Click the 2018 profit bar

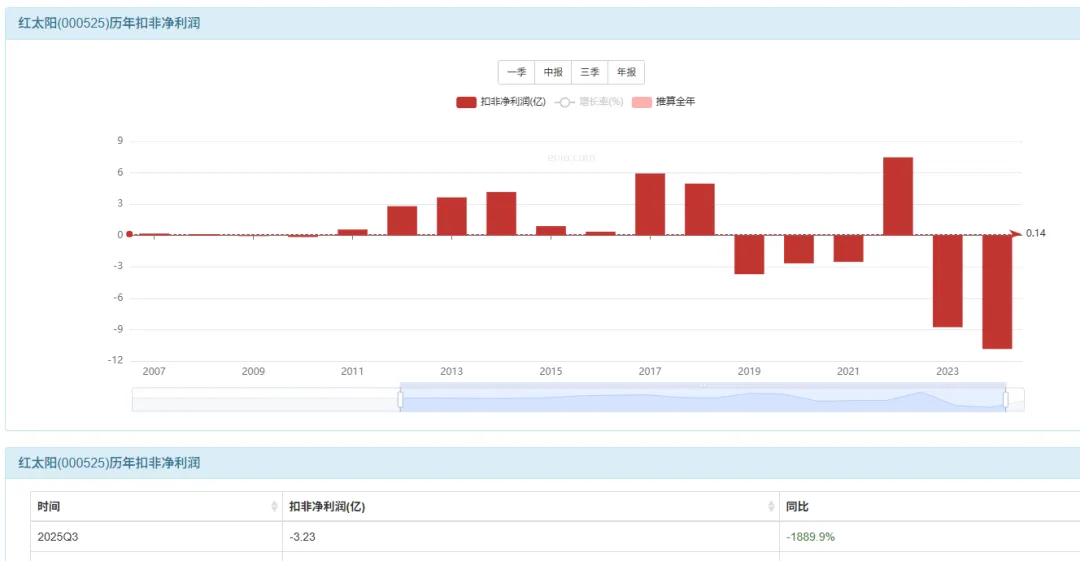[x=699, y=210]
